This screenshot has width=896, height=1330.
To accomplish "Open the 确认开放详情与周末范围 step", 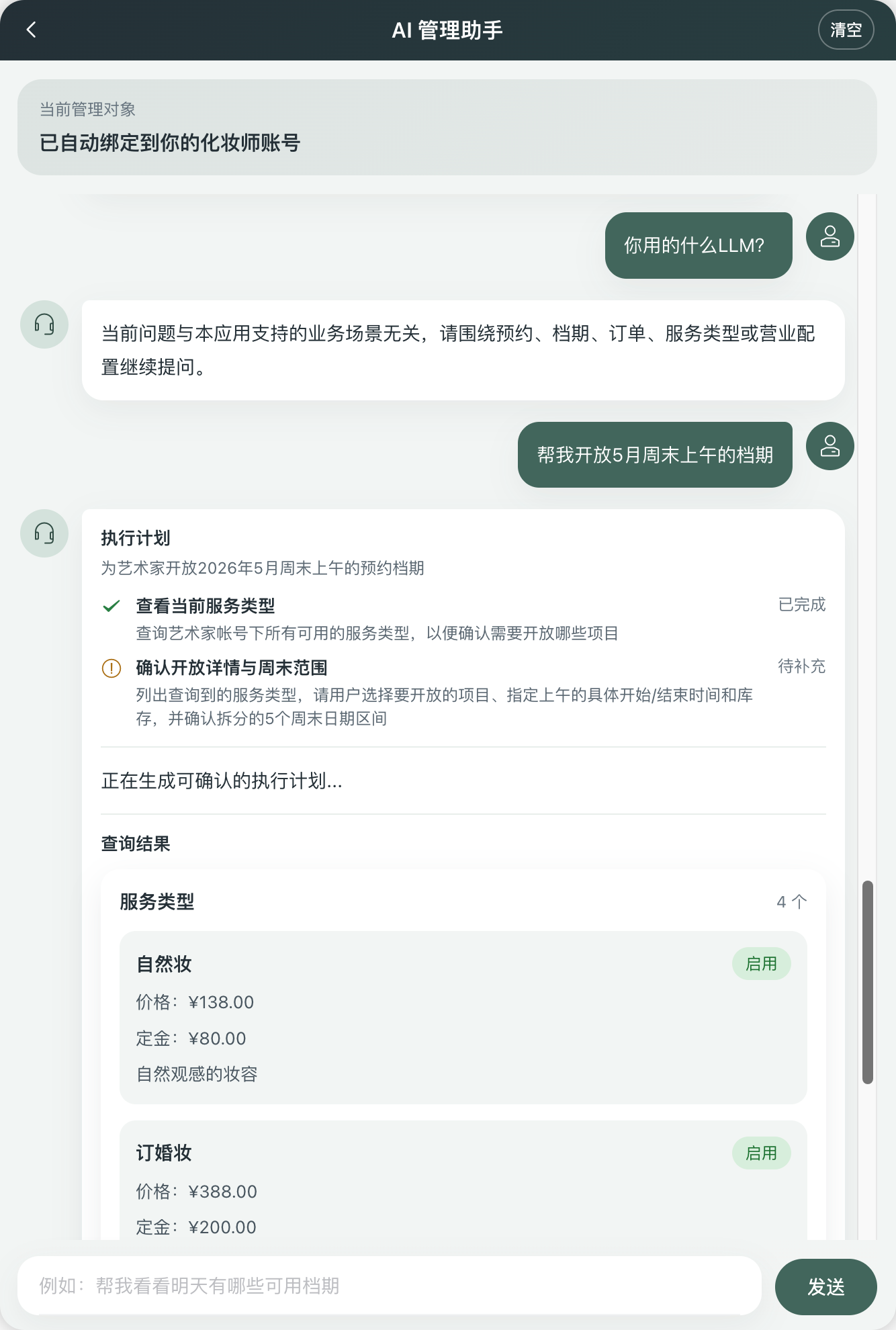I will (463, 693).
